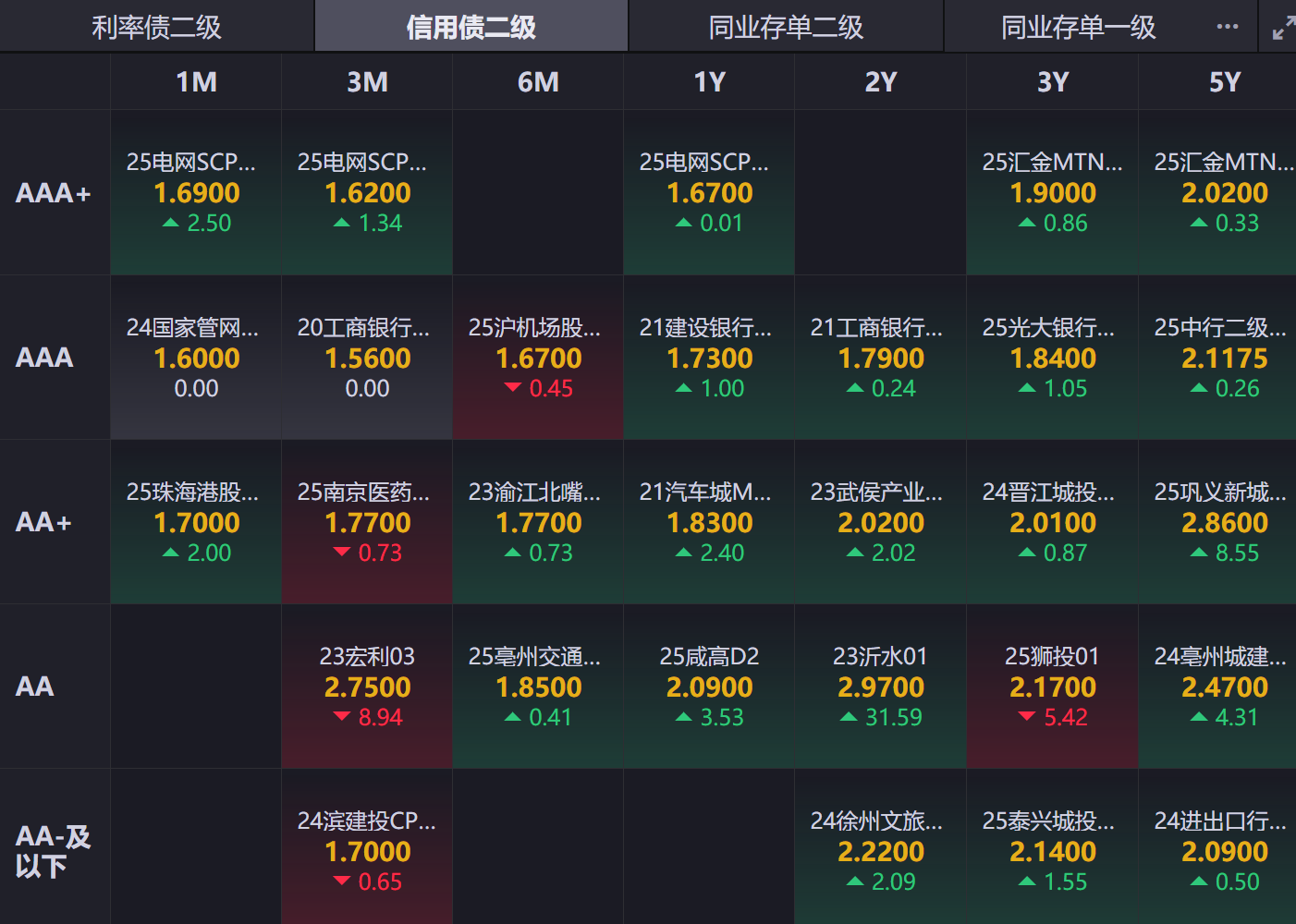The width and height of the screenshot is (1296, 924).
Task: Open the 1.6900 bond cell in AAA+ 1M
Action: (196, 192)
